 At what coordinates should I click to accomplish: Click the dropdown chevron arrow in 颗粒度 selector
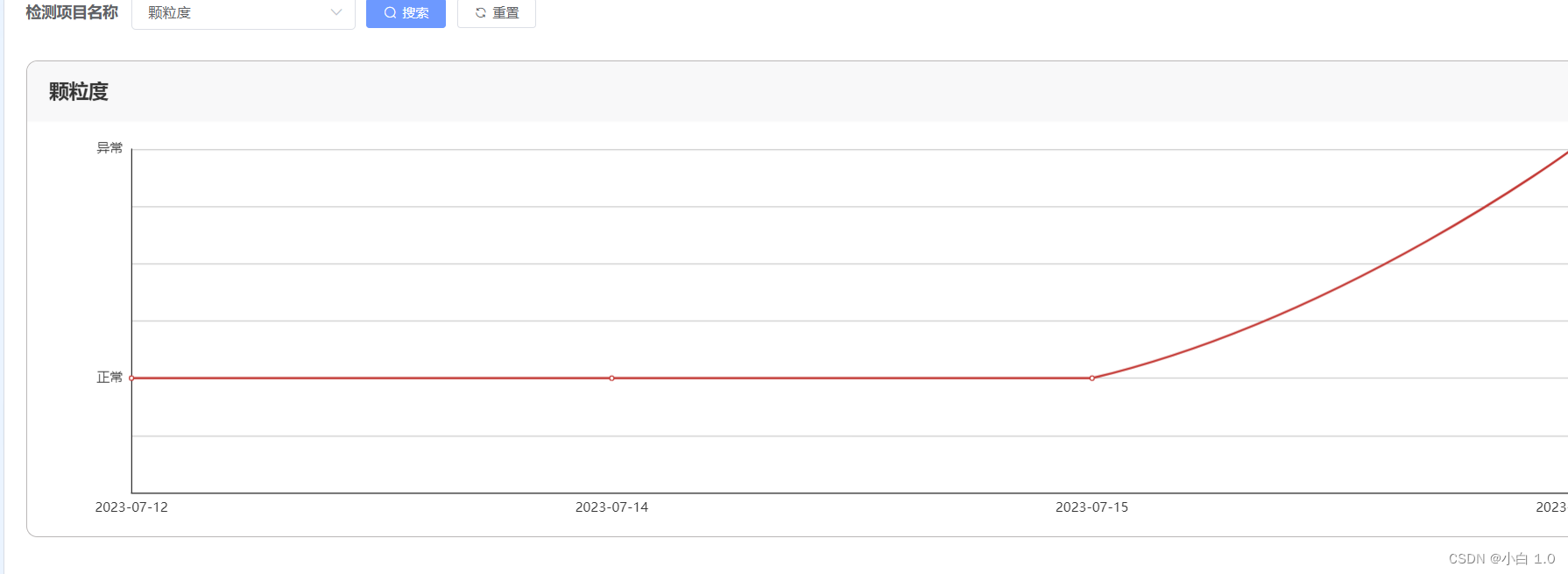[x=336, y=12]
